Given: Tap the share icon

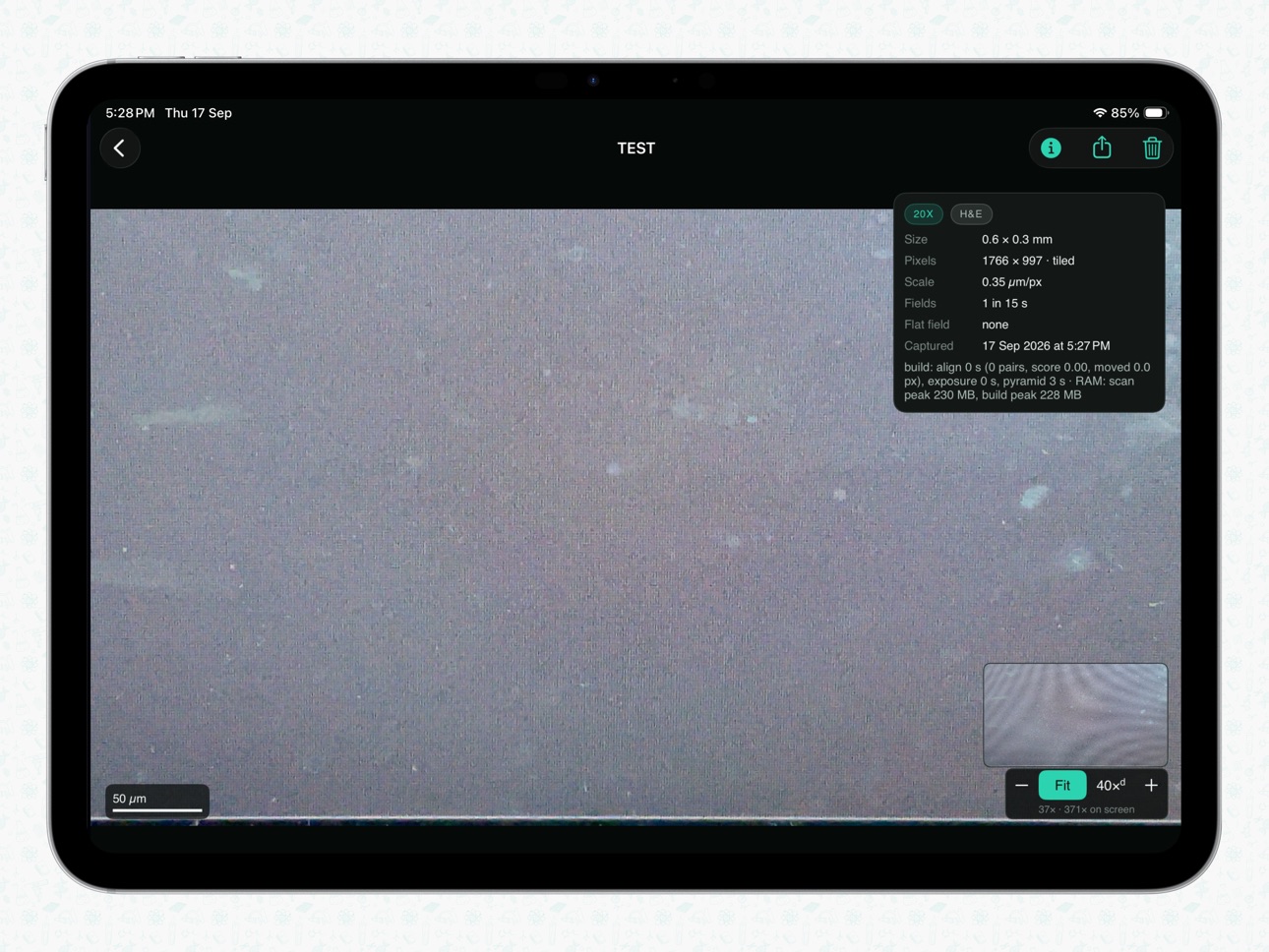Looking at the screenshot, I should 1102,148.
